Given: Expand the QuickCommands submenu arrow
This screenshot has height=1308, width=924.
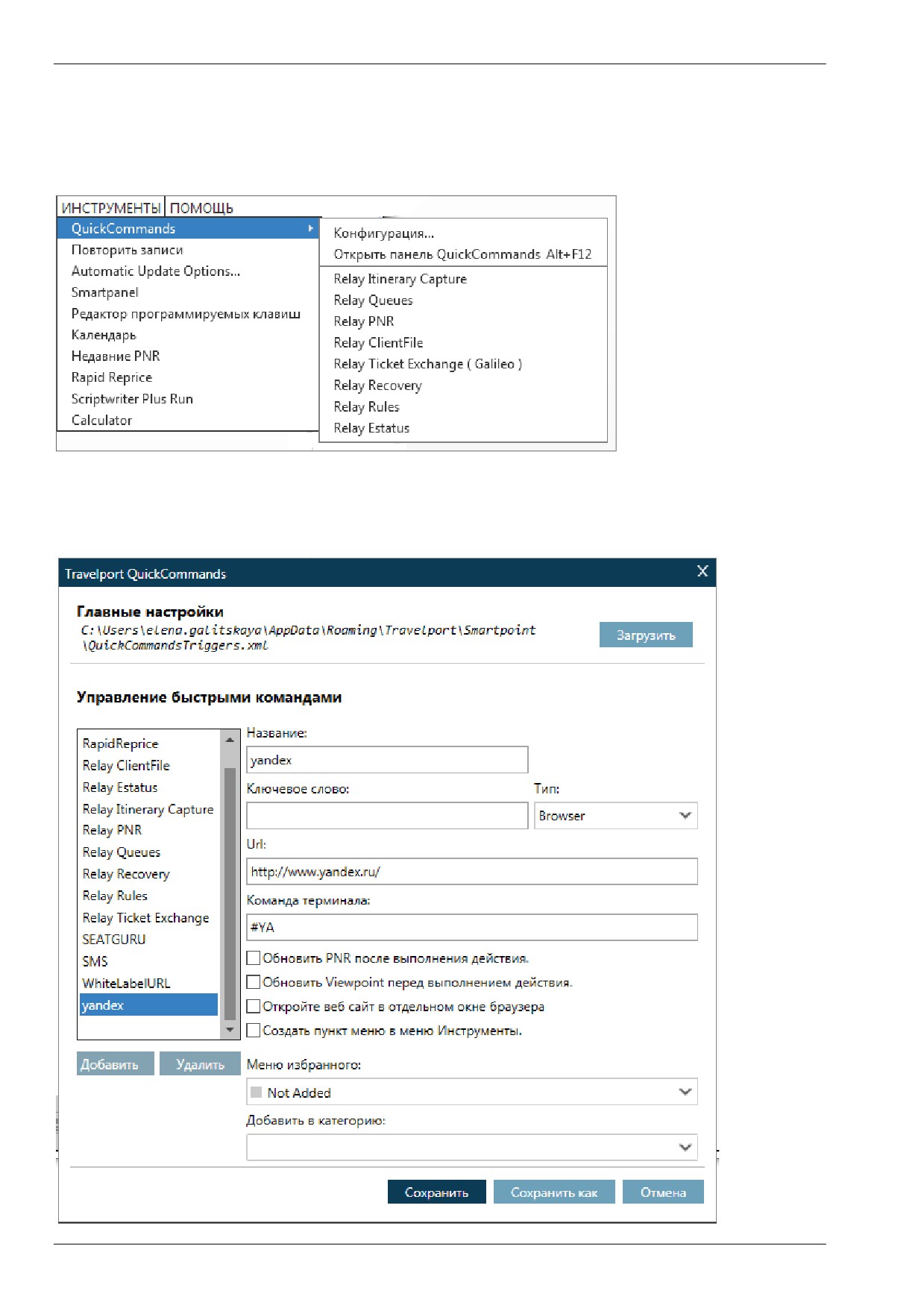Looking at the screenshot, I should 311,228.
